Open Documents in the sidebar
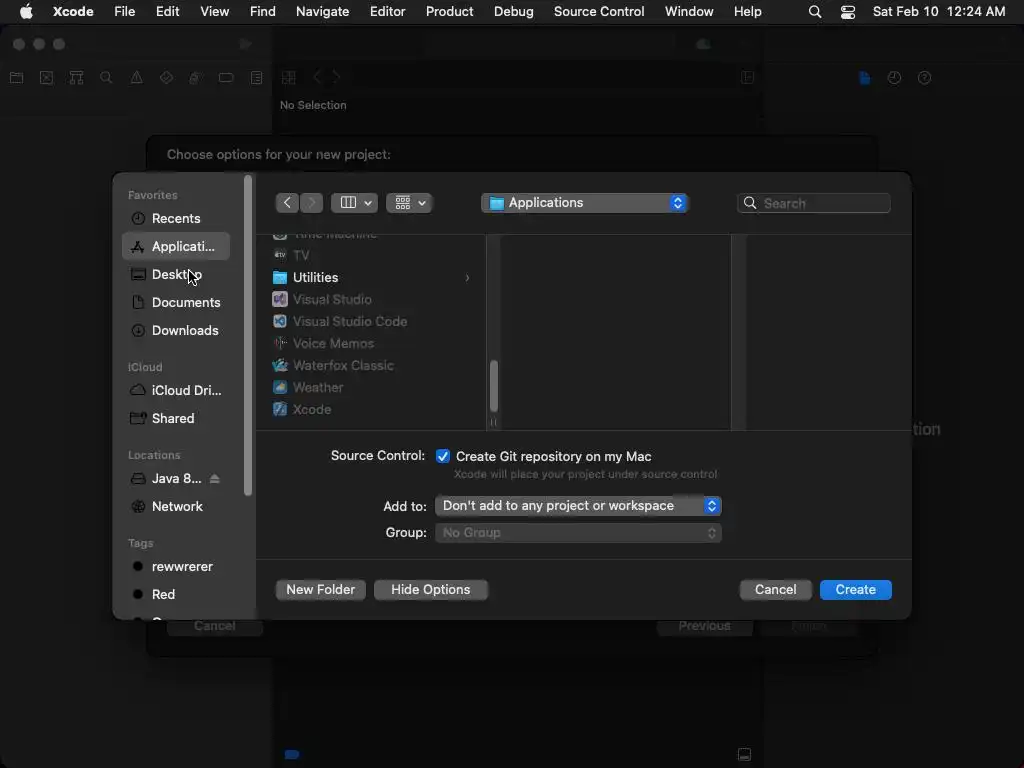Image resolution: width=1024 pixels, height=768 pixels. [176, 302]
